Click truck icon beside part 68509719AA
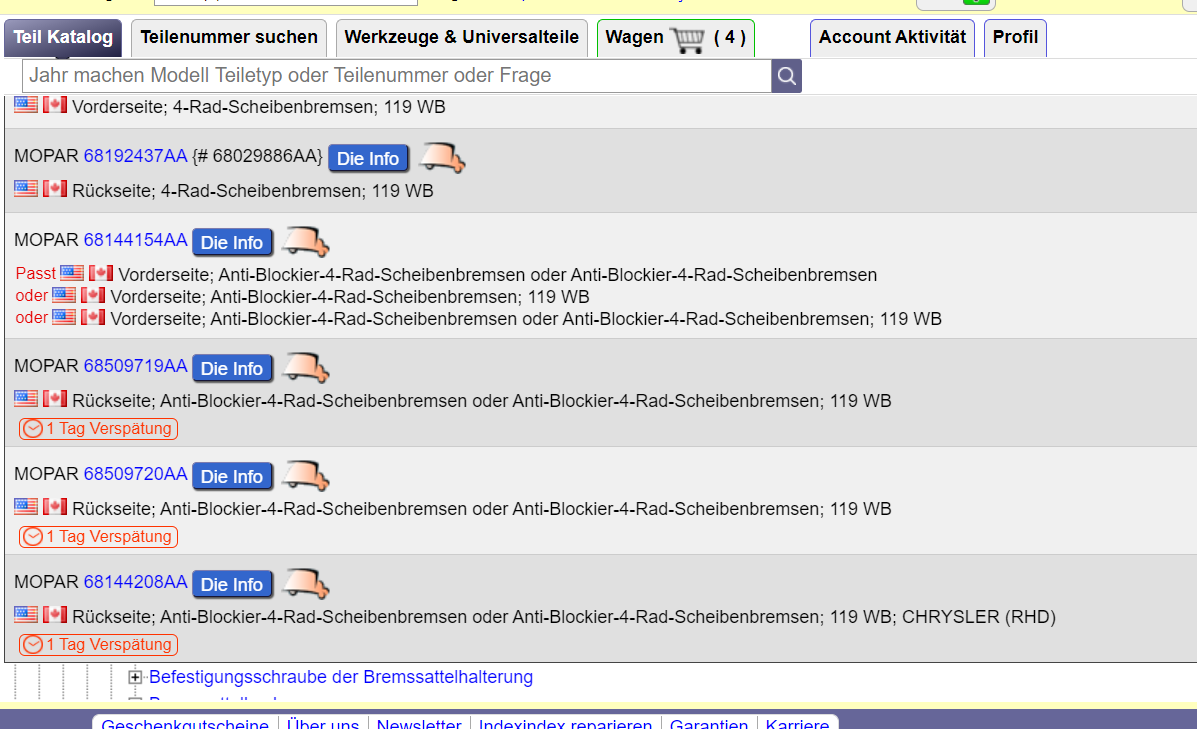Viewport: 1197px width, 729px height. coord(305,368)
